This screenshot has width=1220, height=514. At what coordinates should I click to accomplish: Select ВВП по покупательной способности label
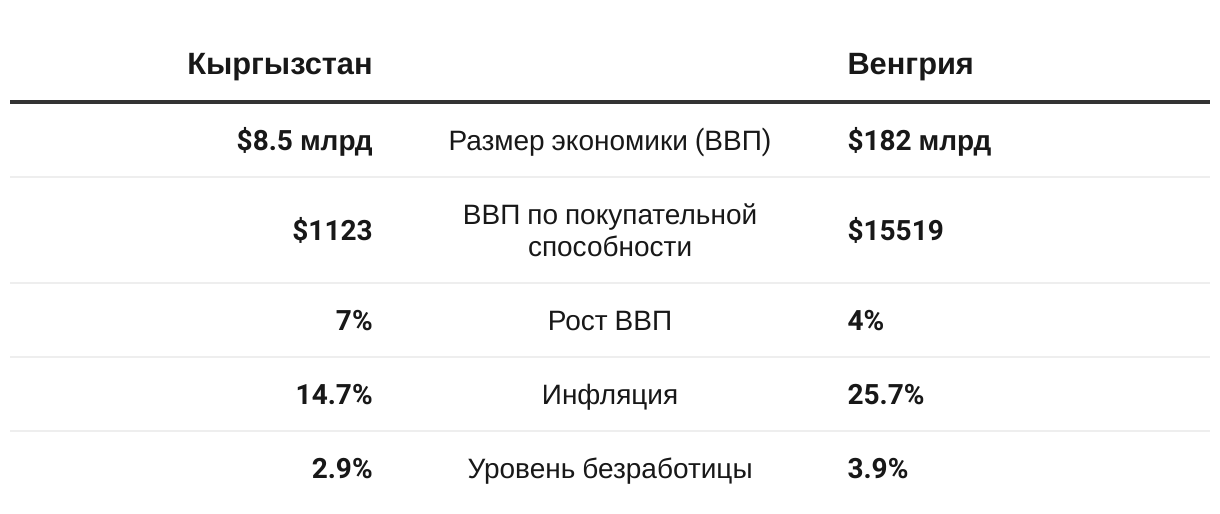(610, 230)
